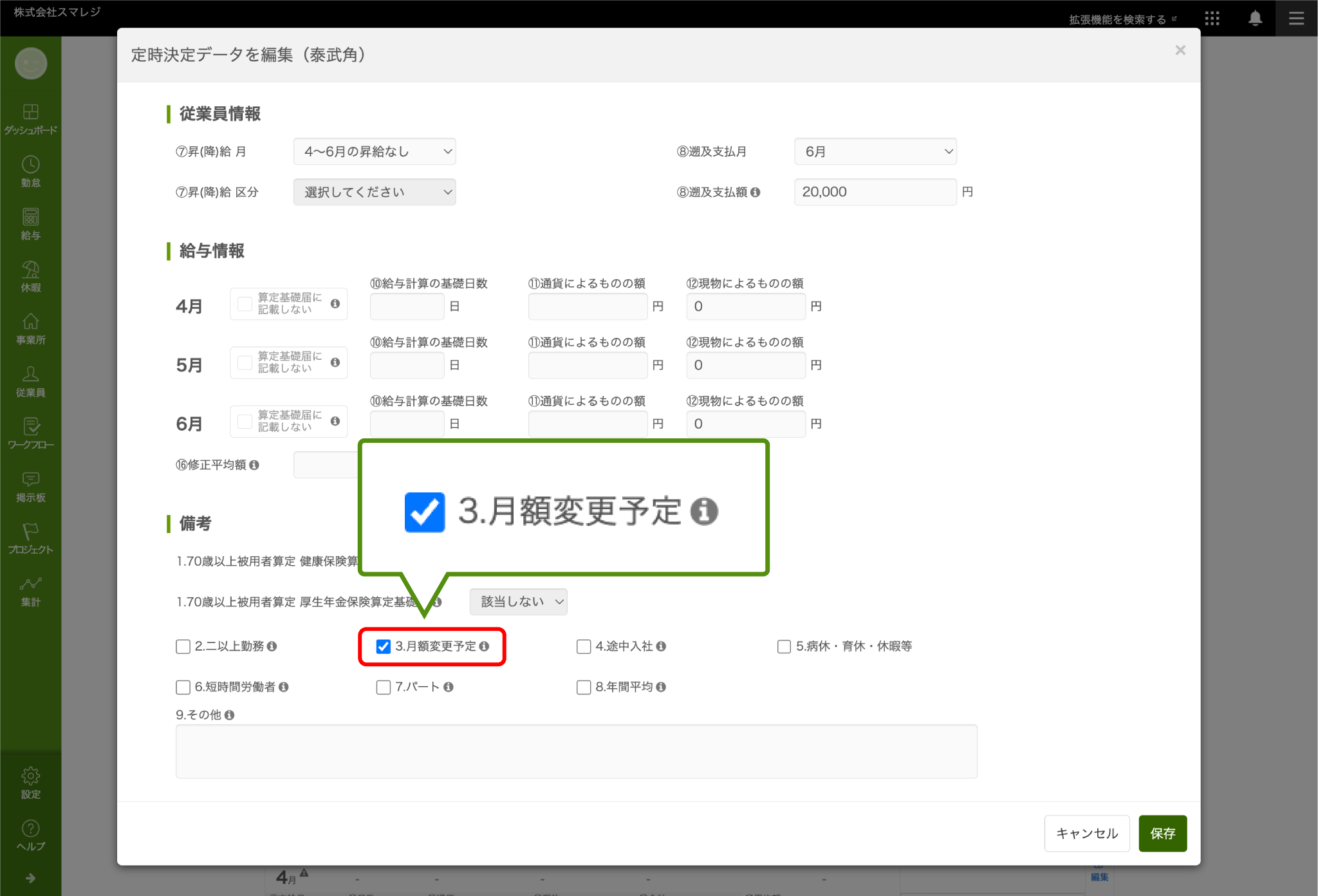Viewport: 1318px width, 896px height.
Task: Open the 昇(降)給 月 dropdown
Action: (375, 151)
